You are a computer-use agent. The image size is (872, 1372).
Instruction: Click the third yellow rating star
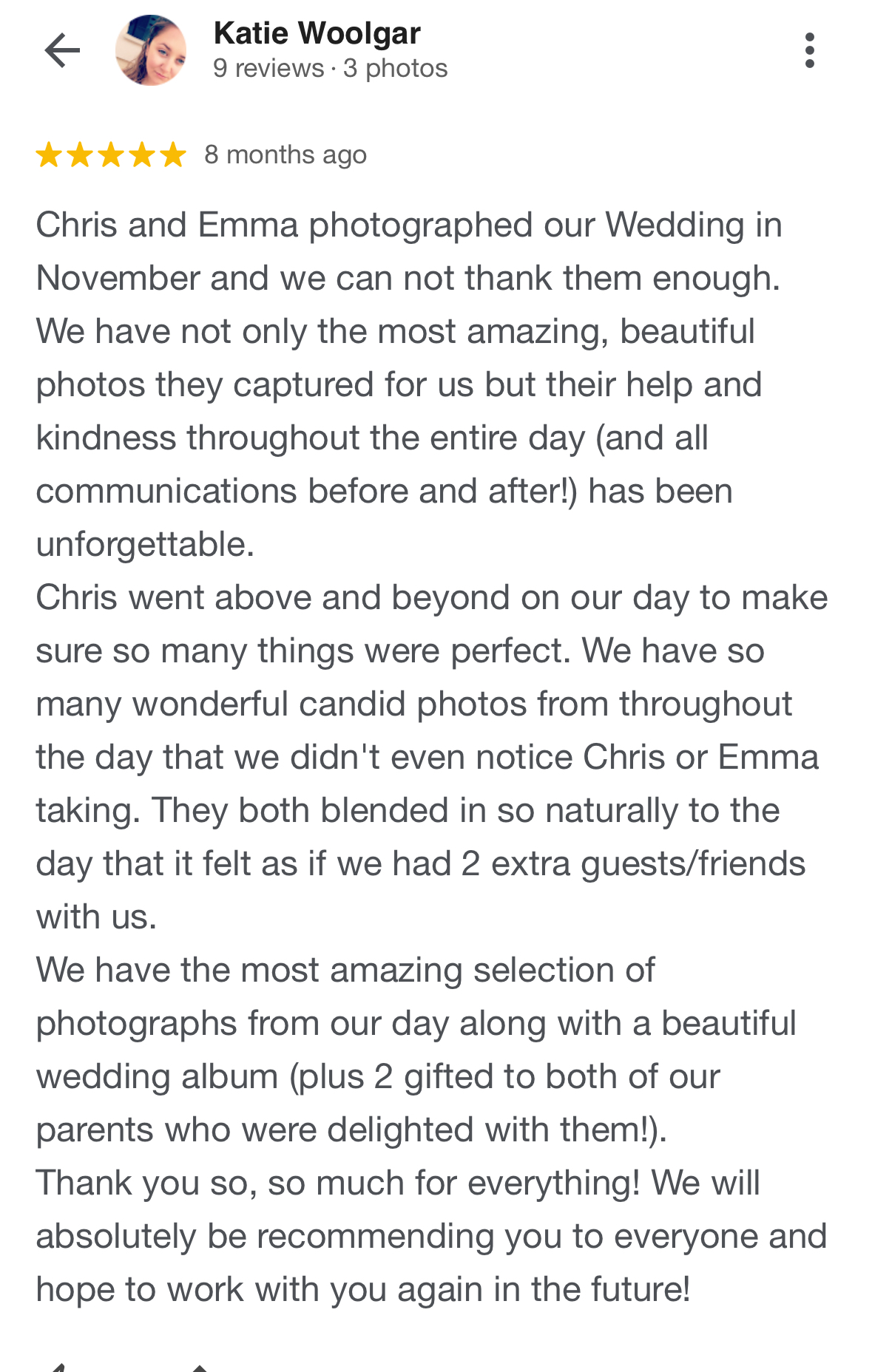tap(111, 155)
